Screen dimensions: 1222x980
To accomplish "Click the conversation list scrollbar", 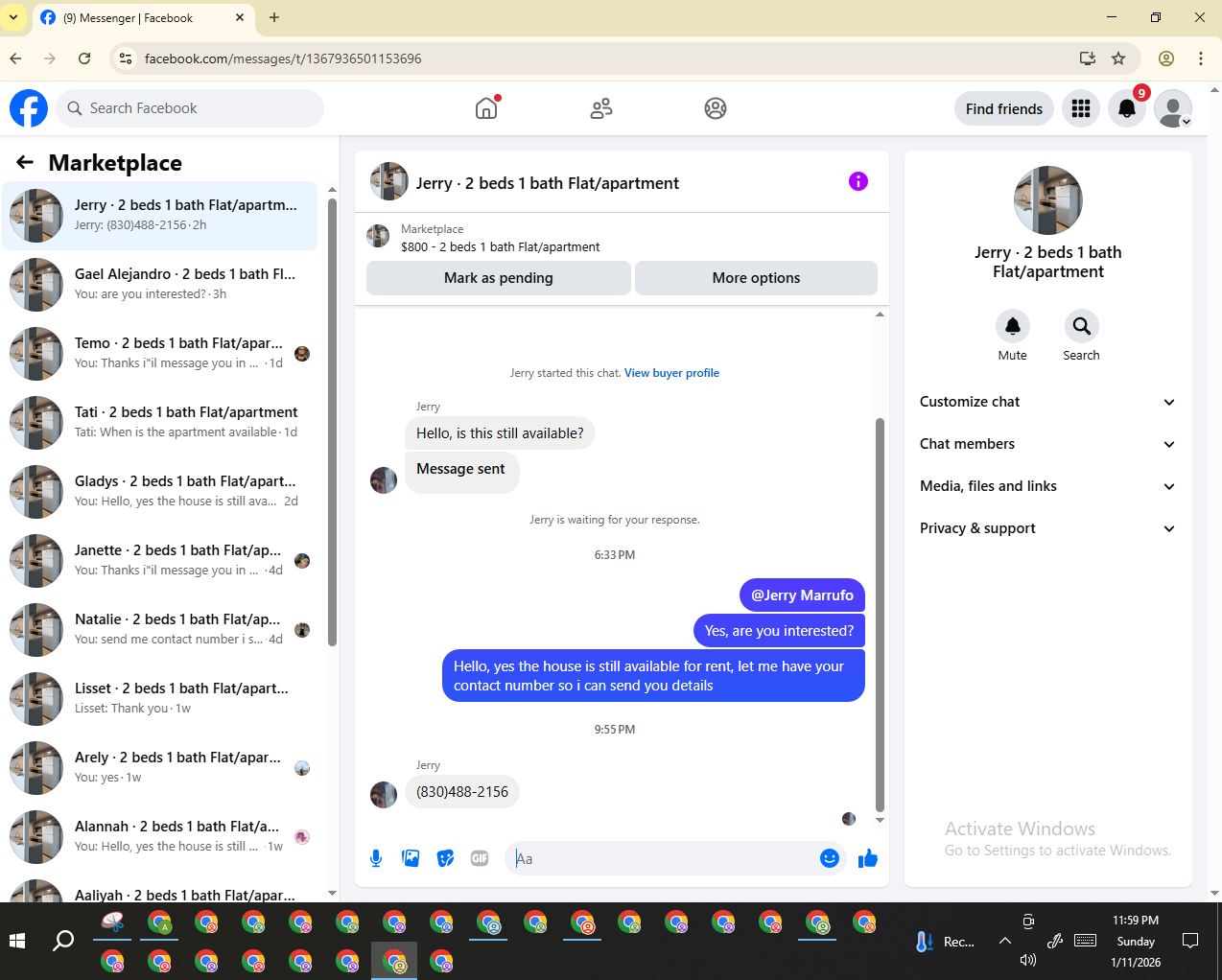I will pyautogui.click(x=332, y=422).
